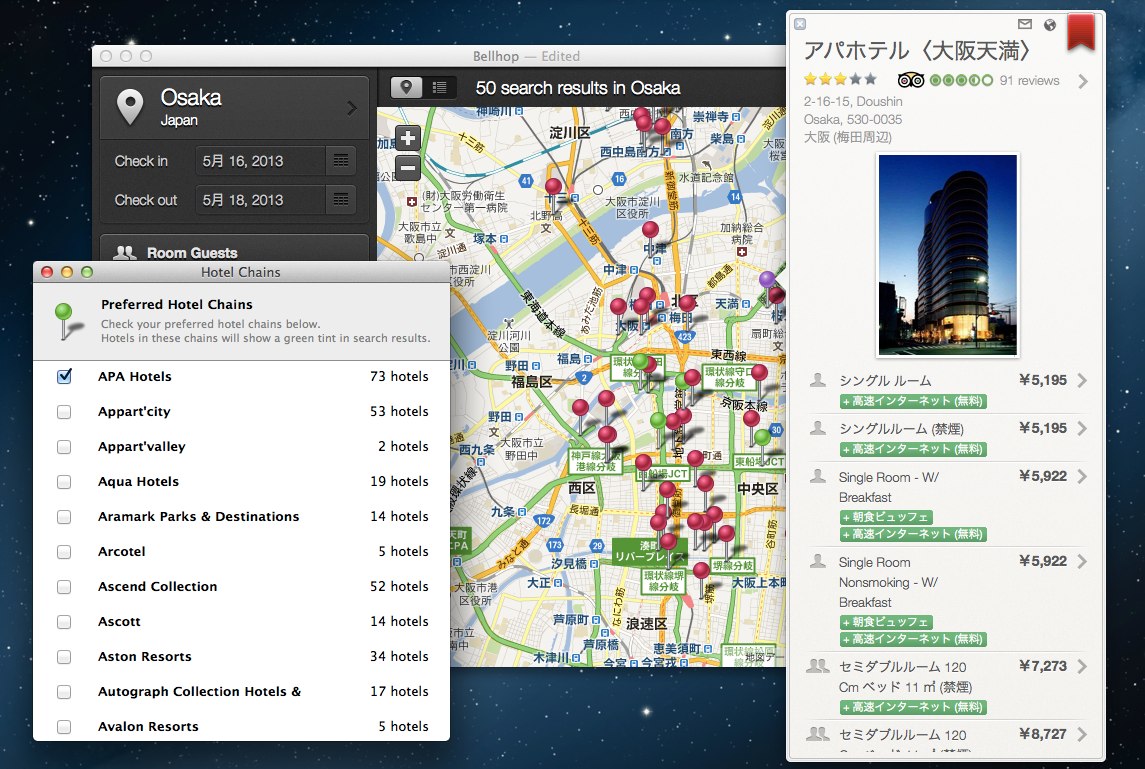Click the purple map pin
This screenshot has height=769, width=1145.
point(767,280)
